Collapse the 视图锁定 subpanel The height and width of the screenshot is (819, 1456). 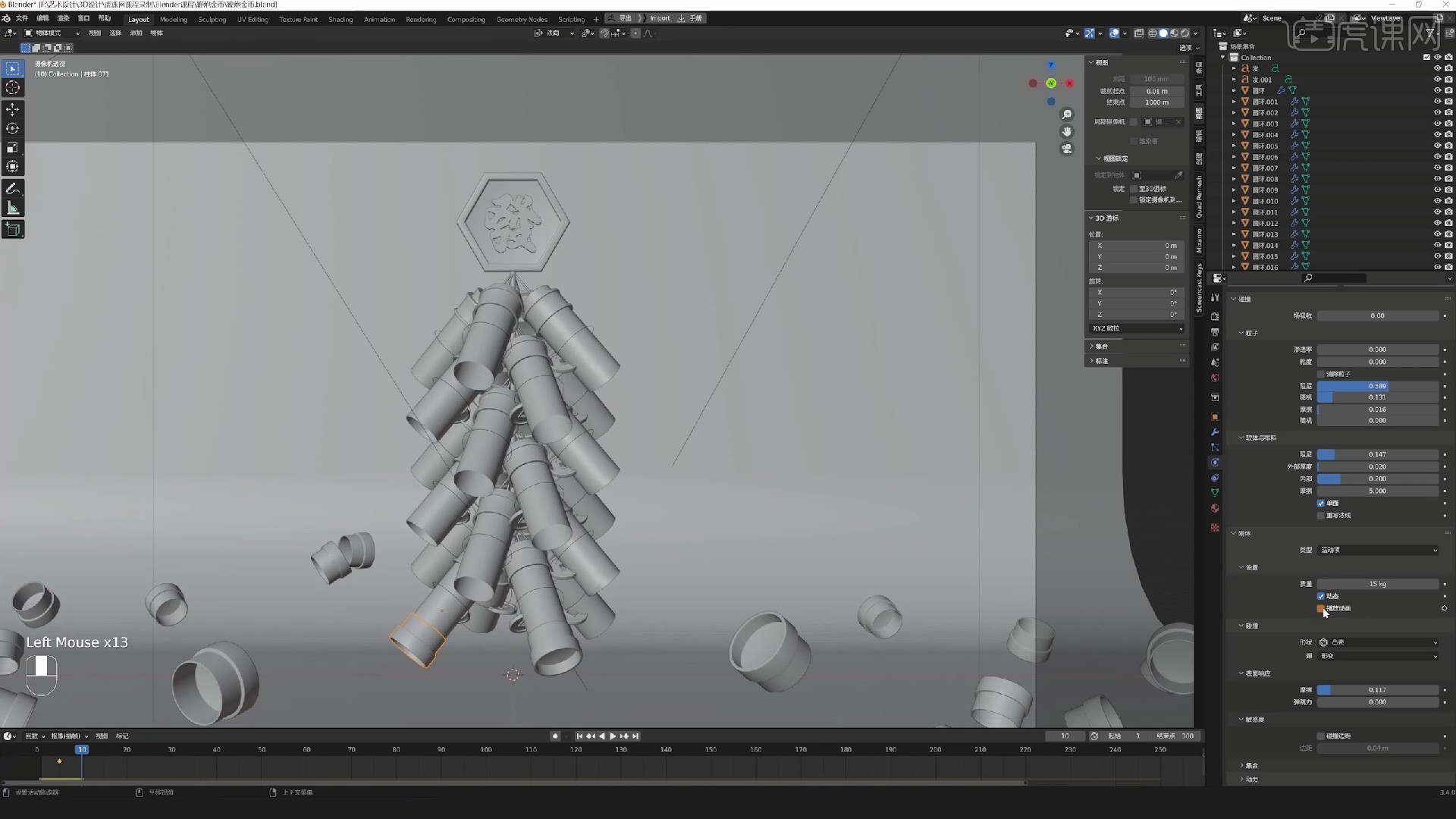pos(1099,158)
